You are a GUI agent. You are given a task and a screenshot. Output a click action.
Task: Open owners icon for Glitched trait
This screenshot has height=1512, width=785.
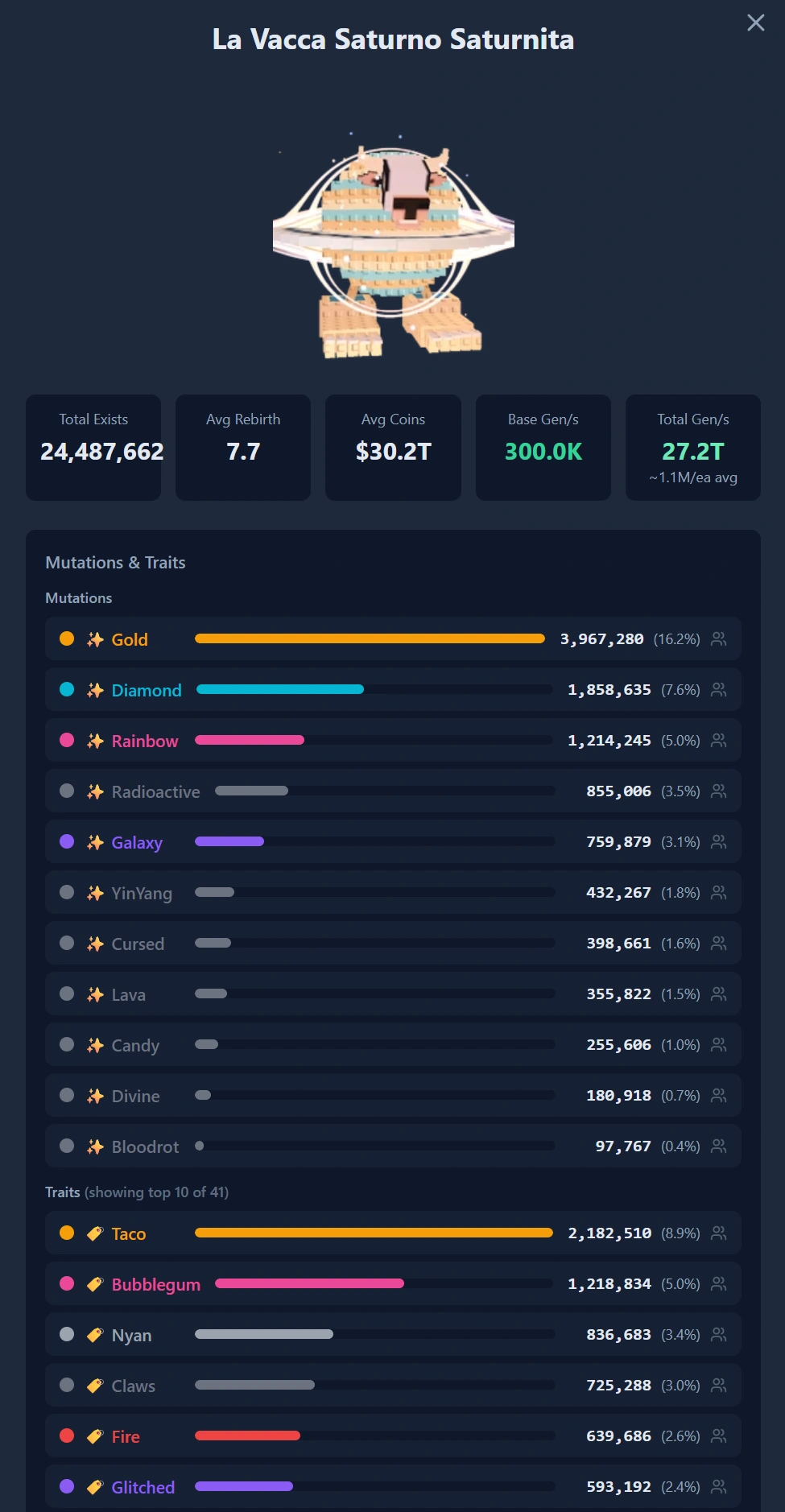tap(719, 1486)
